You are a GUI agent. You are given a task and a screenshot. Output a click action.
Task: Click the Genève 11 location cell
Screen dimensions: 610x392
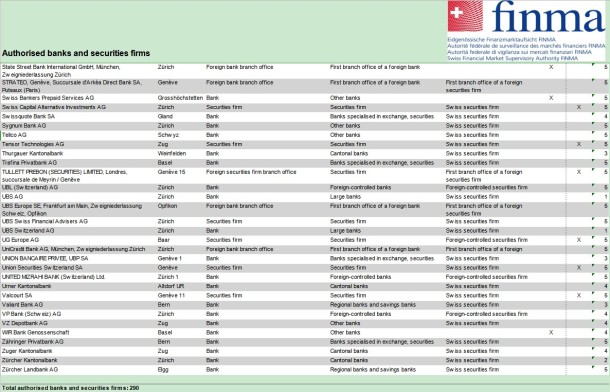pyautogui.click(x=171, y=296)
